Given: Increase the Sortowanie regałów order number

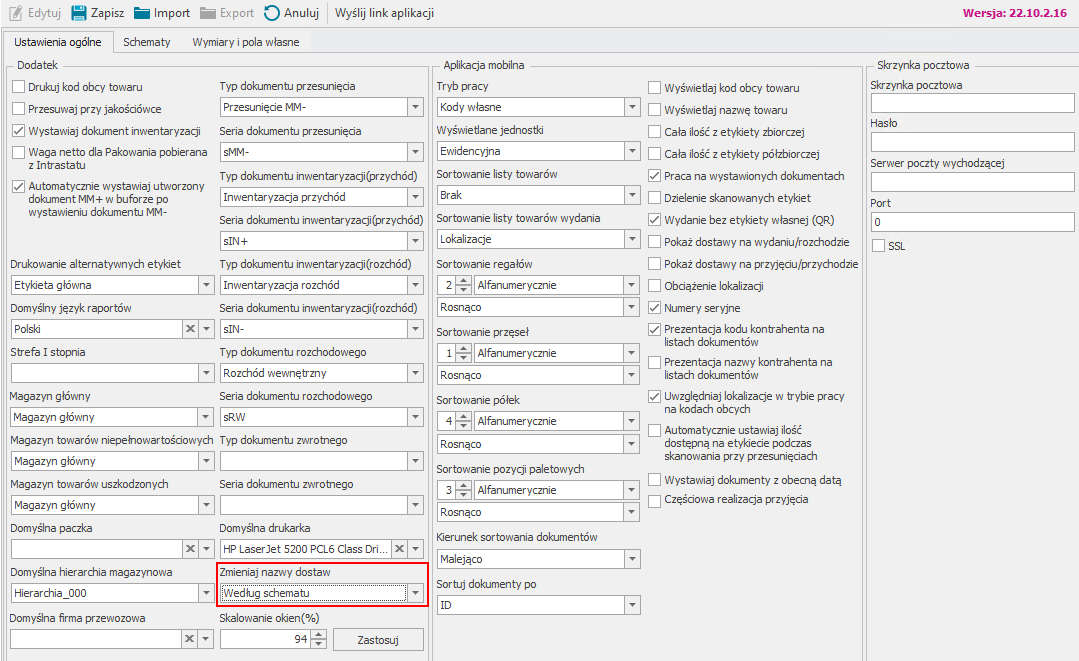Looking at the screenshot, I should click(463, 281).
